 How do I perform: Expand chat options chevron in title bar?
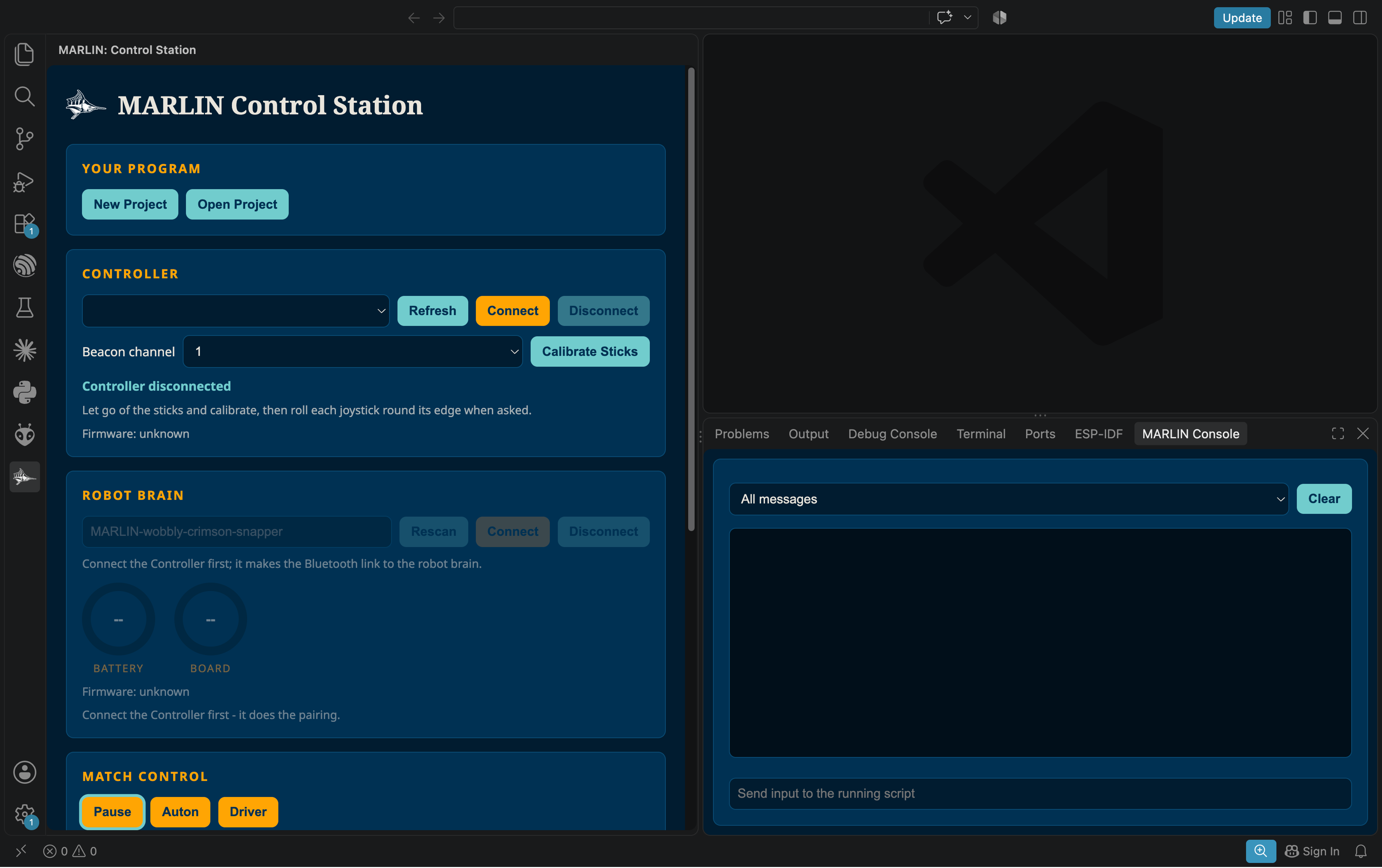[x=968, y=18]
